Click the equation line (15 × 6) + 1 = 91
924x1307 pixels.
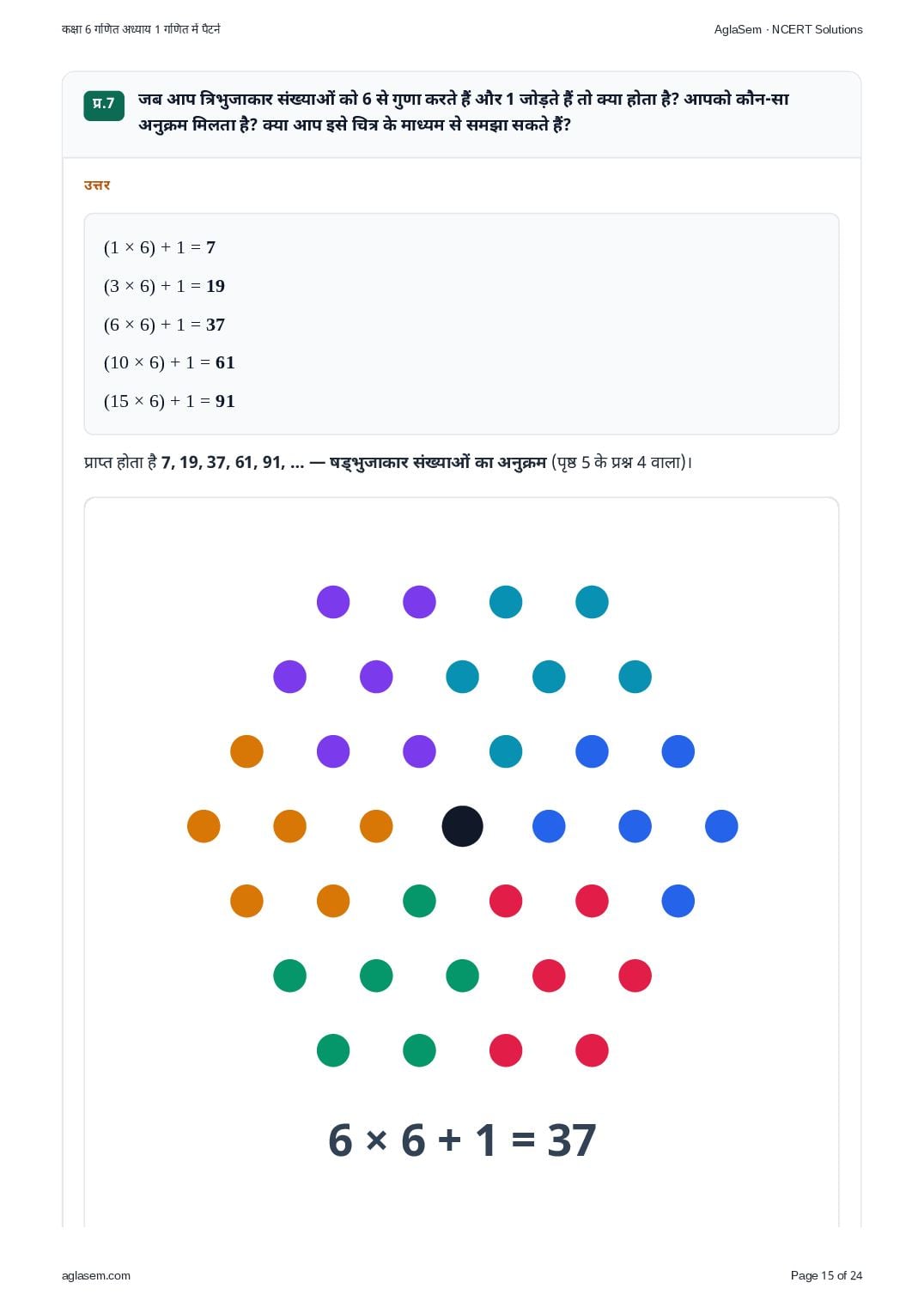click(169, 401)
